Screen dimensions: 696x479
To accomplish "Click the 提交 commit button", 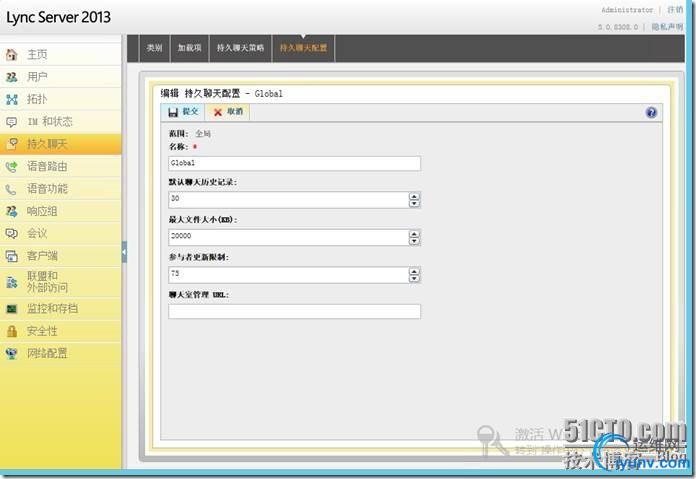I will [183, 112].
